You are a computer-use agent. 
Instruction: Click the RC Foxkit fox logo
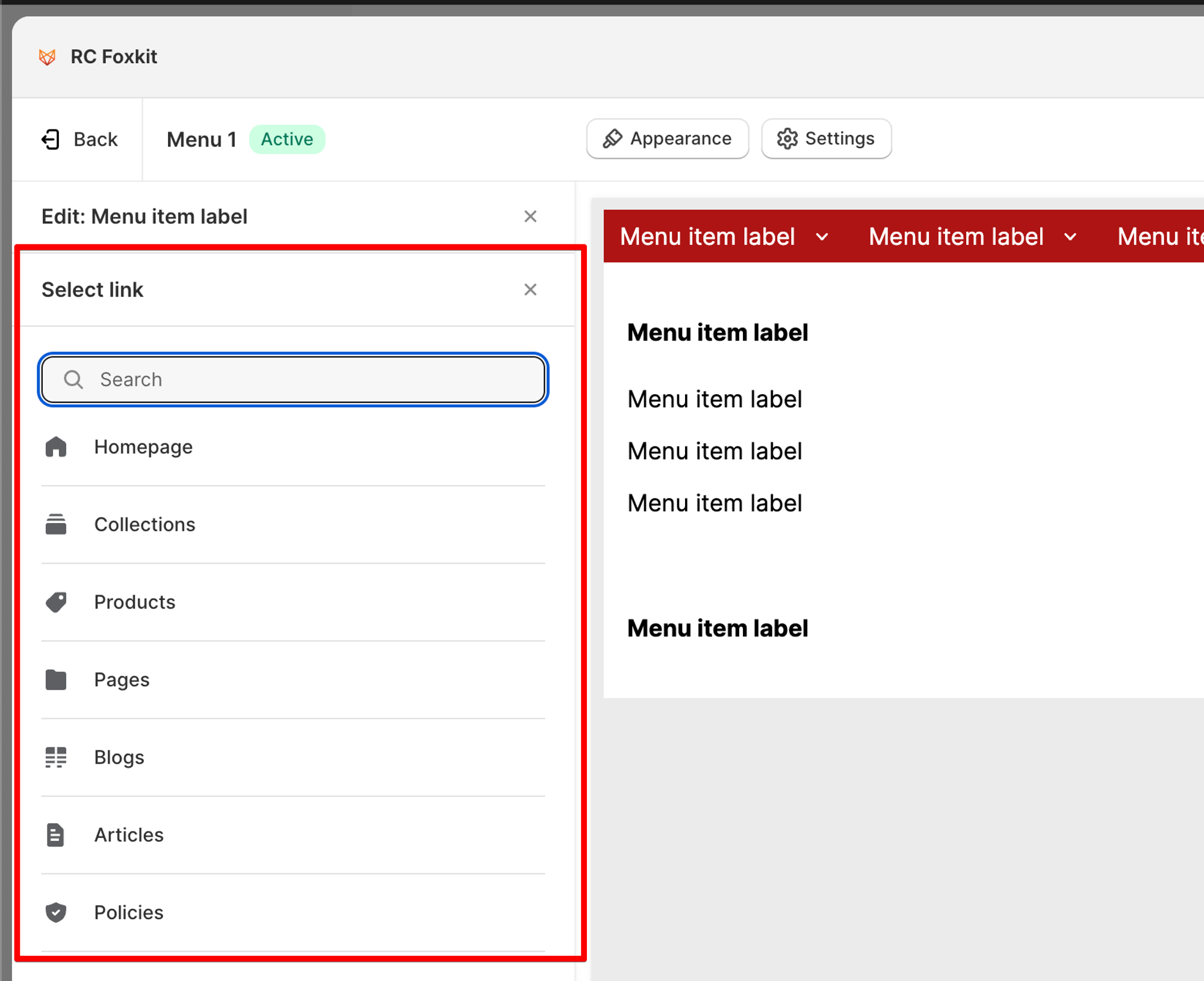click(48, 57)
